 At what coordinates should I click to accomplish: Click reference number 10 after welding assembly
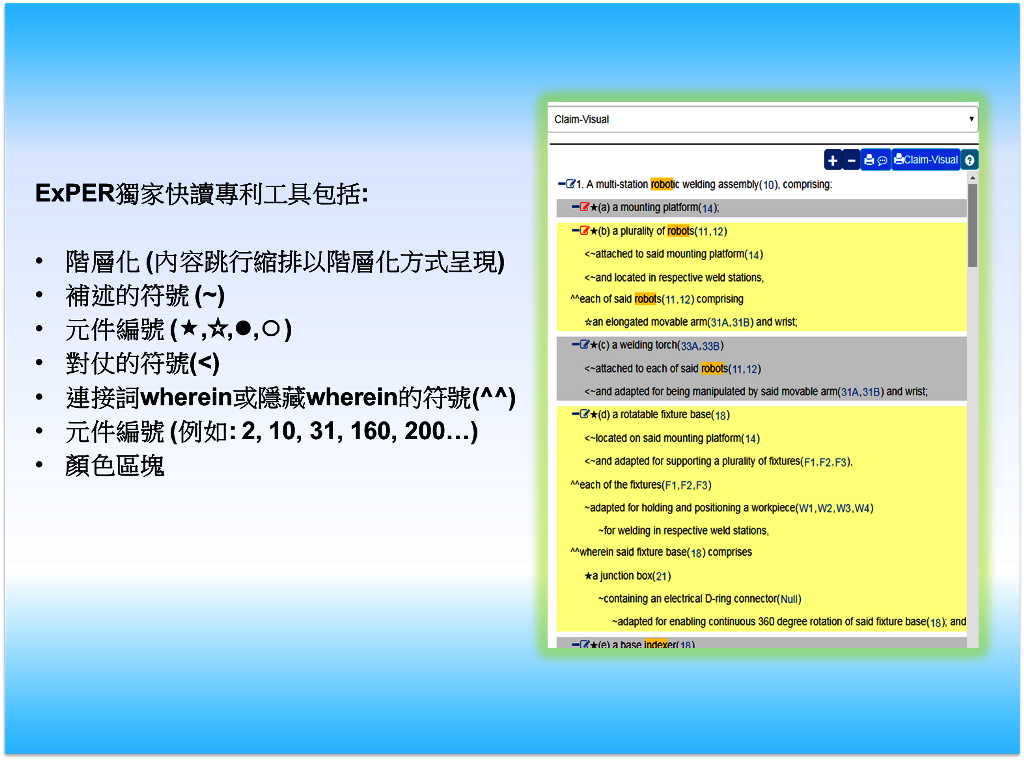click(768, 185)
